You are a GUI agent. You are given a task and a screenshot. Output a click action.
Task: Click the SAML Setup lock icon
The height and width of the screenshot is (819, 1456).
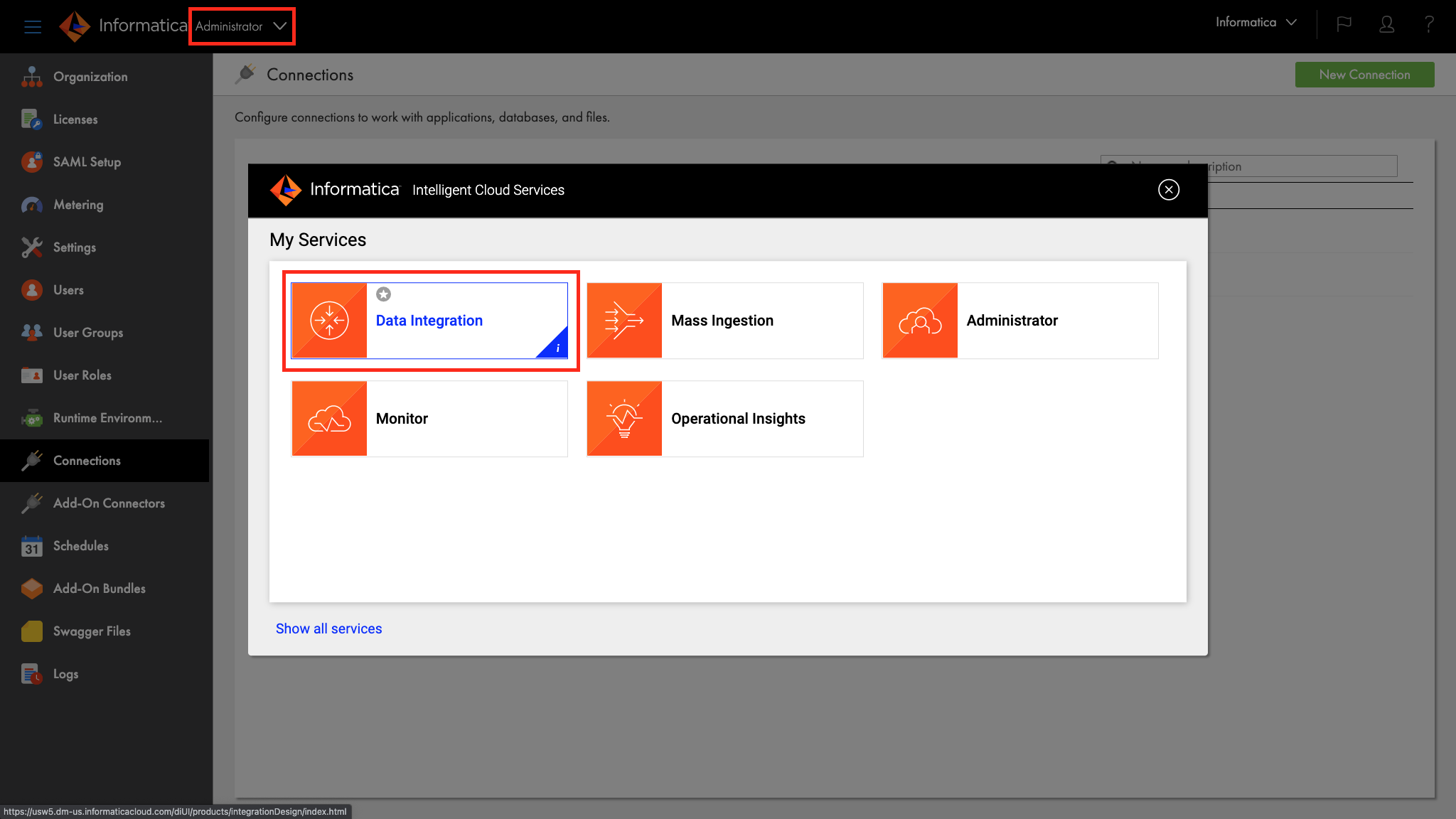32,162
